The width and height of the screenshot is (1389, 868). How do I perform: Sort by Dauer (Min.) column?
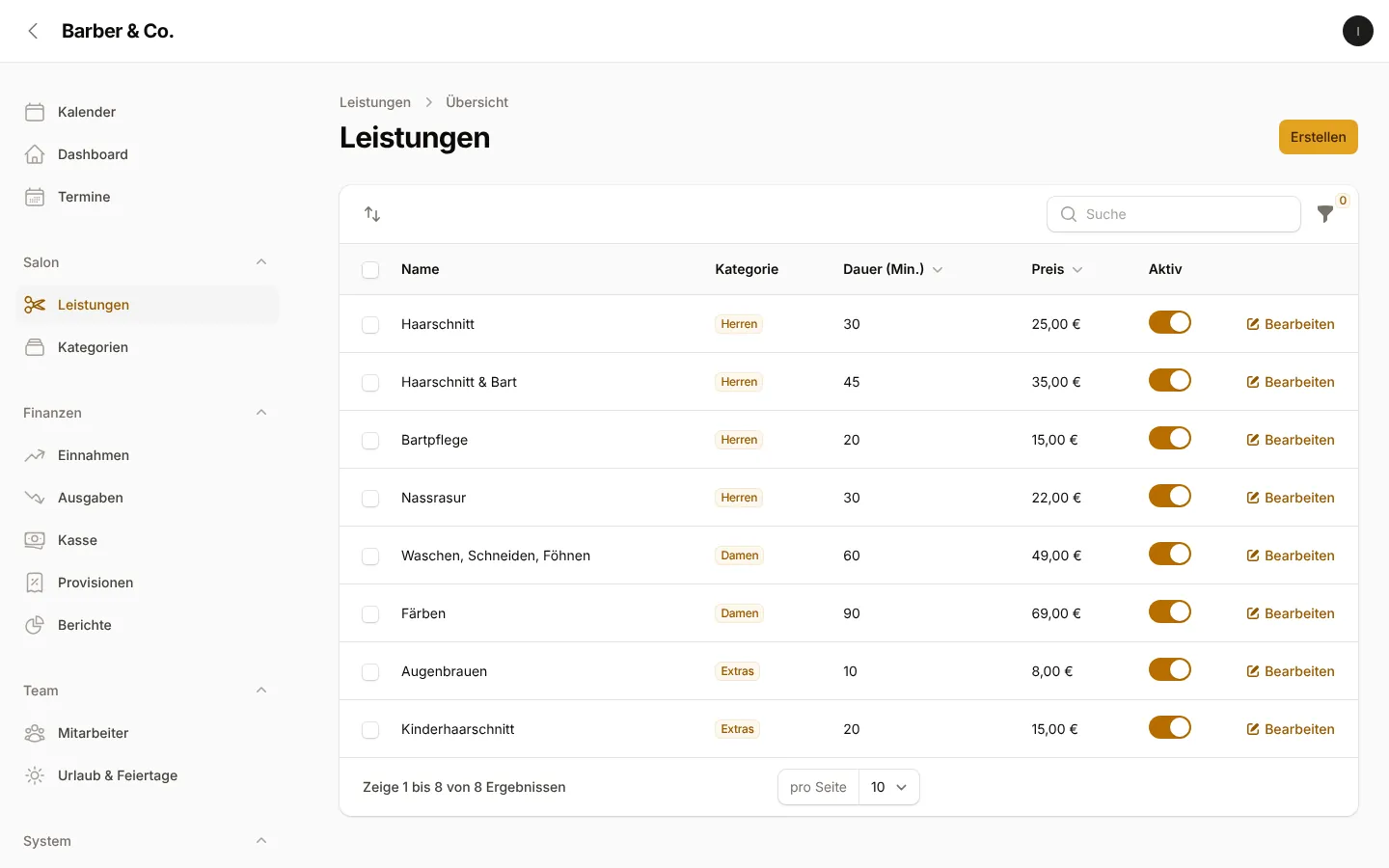click(x=892, y=269)
